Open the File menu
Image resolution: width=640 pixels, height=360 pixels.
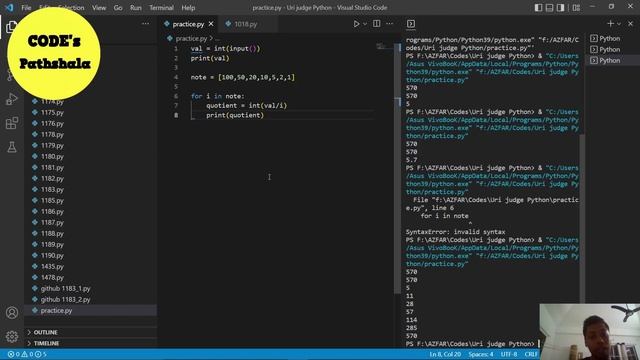pos(26,7)
